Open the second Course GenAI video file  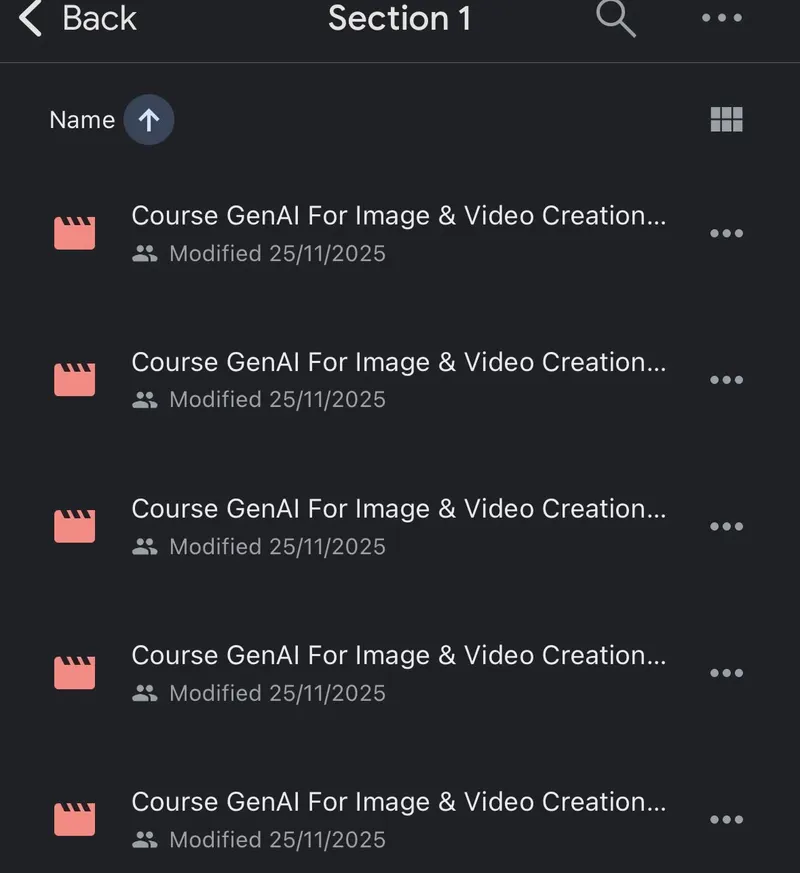pos(399,380)
